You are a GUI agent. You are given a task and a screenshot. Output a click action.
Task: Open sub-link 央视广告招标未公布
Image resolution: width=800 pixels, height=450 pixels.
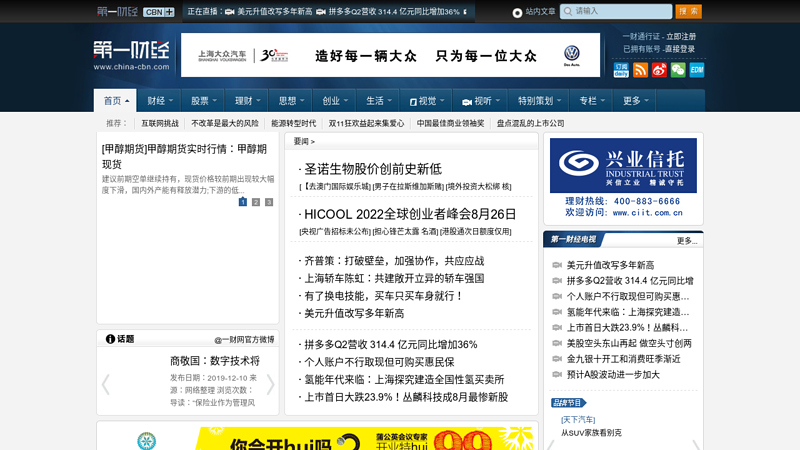coord(335,232)
